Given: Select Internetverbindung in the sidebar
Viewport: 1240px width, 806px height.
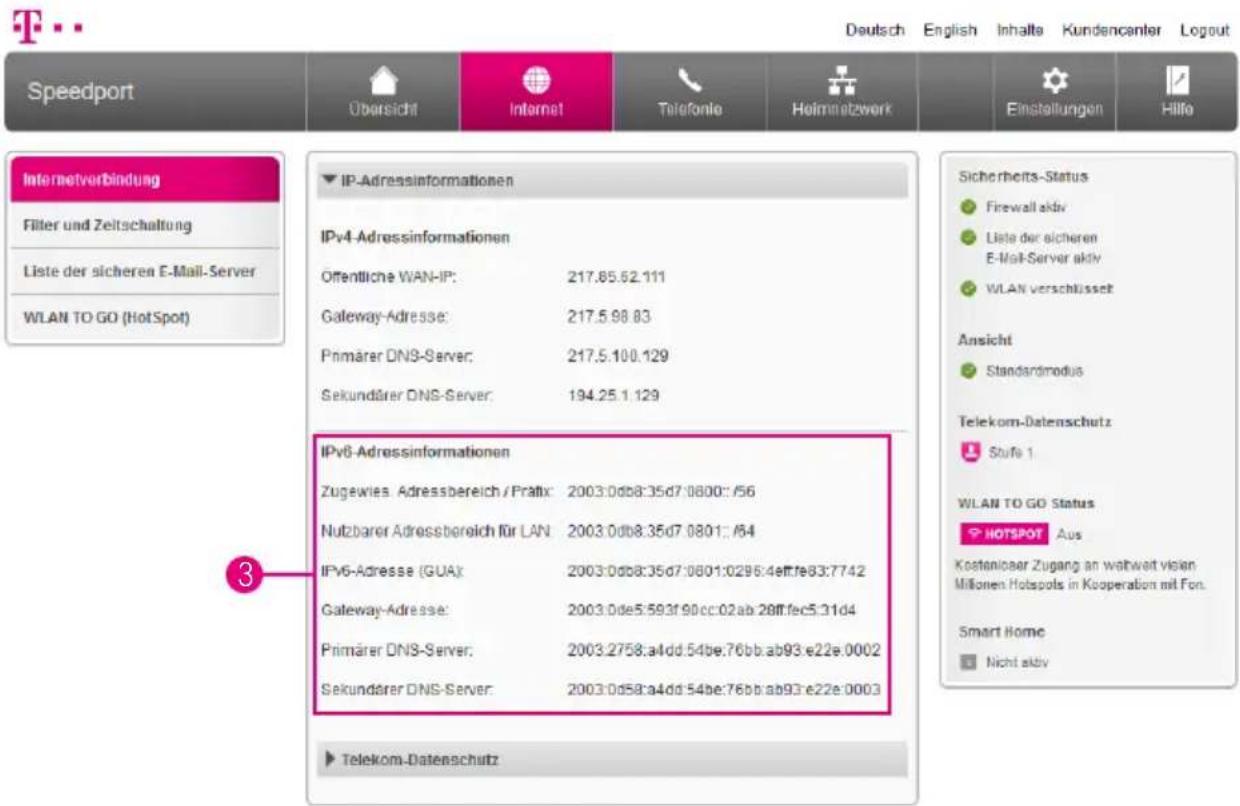Looking at the screenshot, I should pyautogui.click(x=145, y=180).
